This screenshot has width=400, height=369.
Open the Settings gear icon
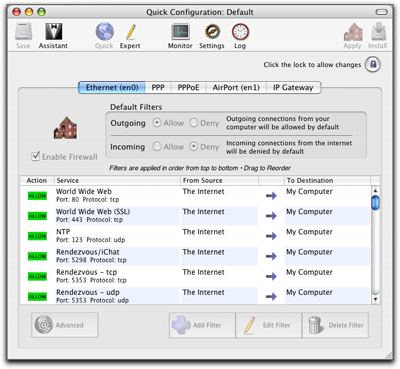click(212, 32)
